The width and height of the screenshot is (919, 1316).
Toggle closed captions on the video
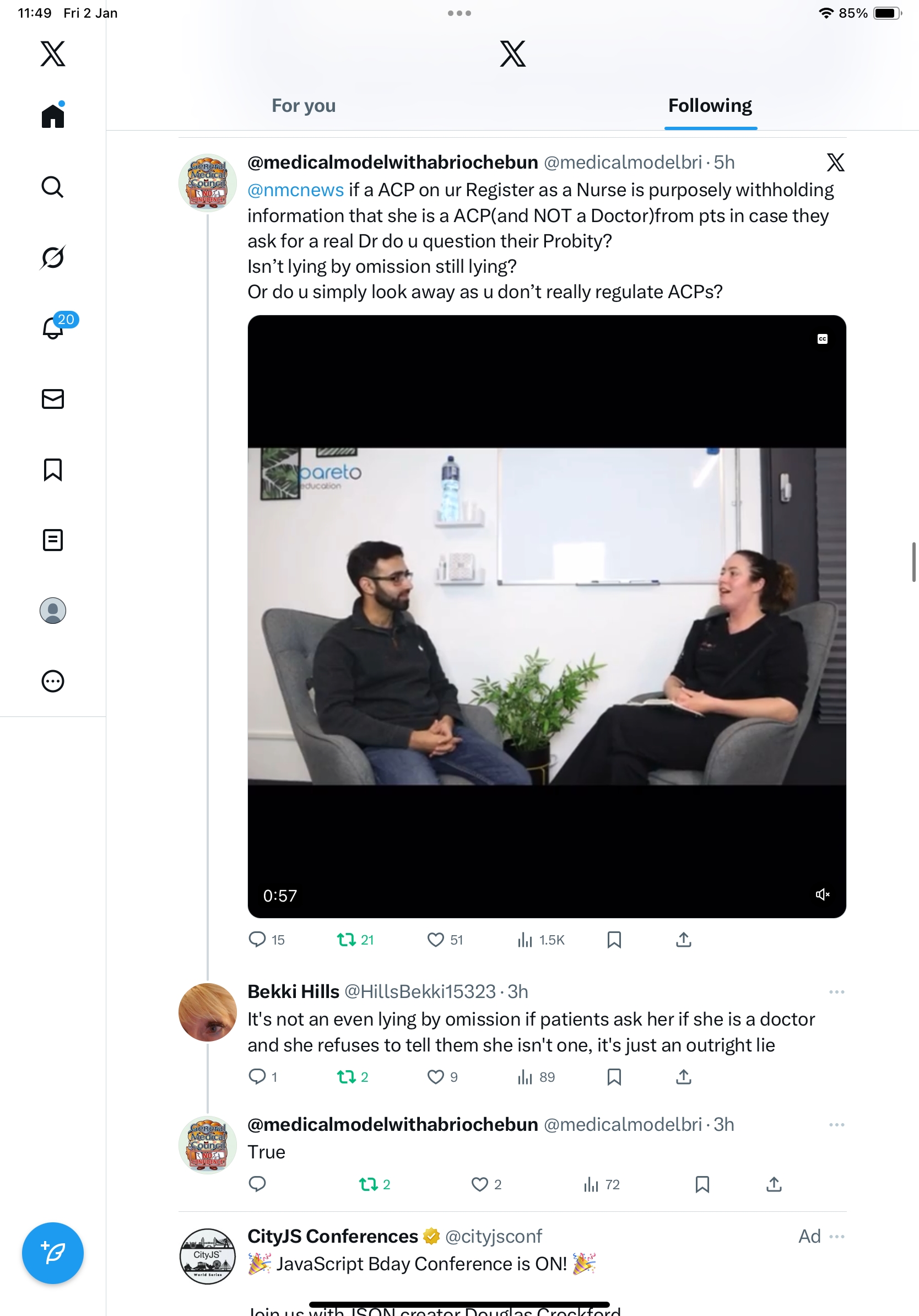[x=822, y=339]
